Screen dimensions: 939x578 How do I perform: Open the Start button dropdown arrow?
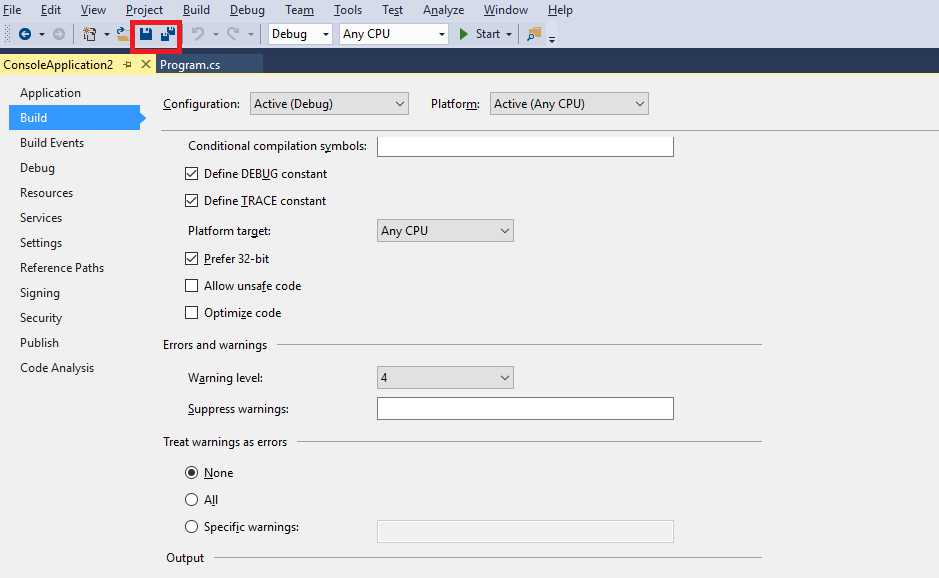click(509, 34)
